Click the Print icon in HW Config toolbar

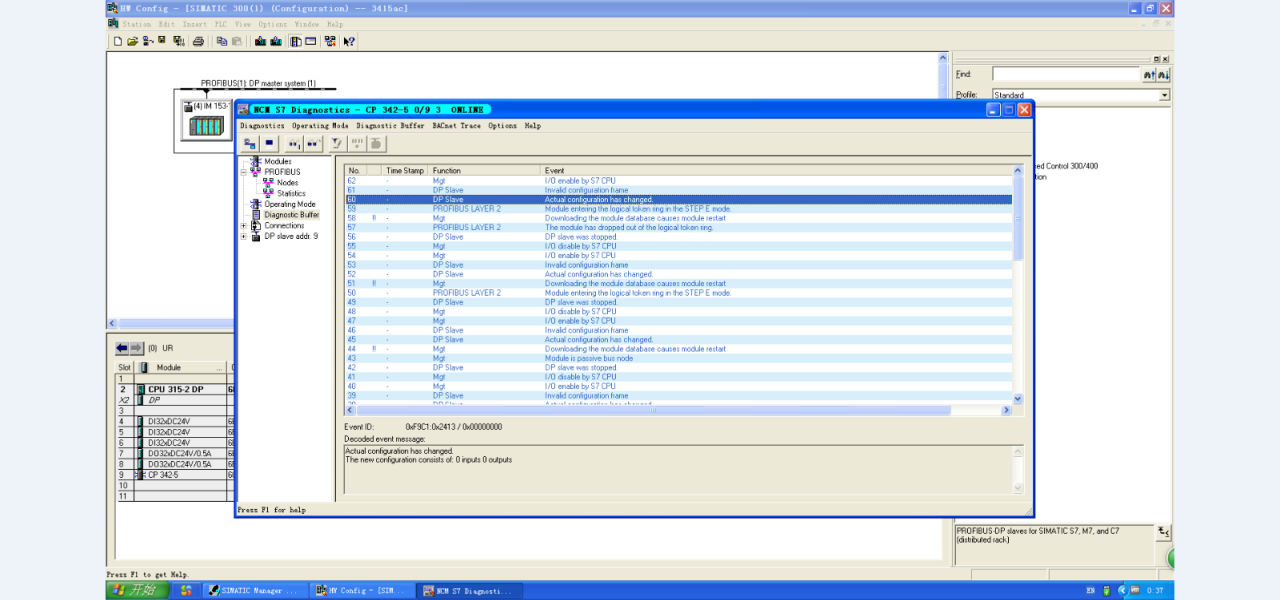tap(198, 41)
